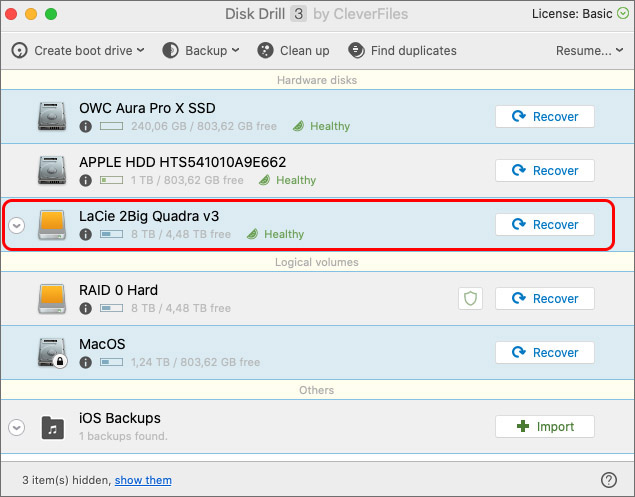This screenshot has height=497, width=635.
Task: Click the orange LaCie external drive icon
Action: (x=52, y=225)
